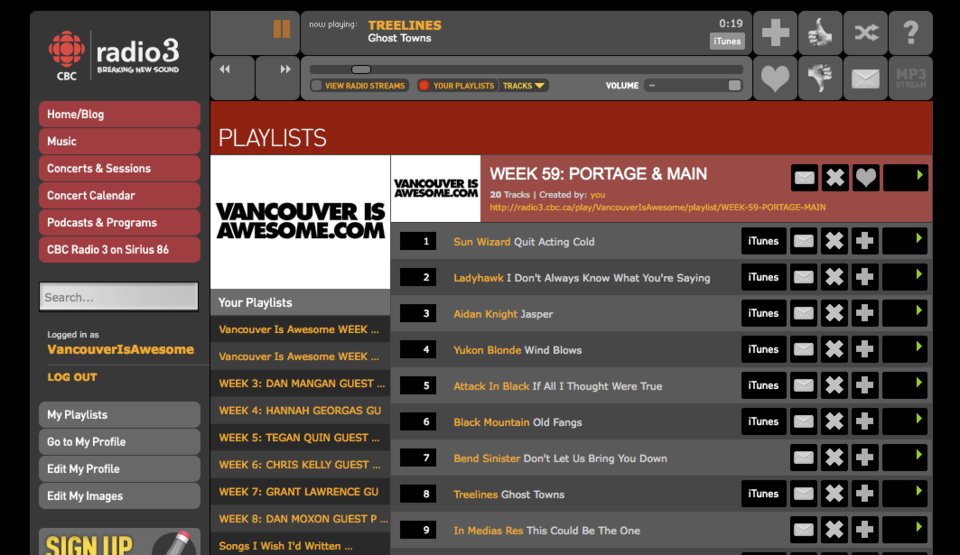This screenshot has height=555, width=960.
Task: Click Edit My Images
Action: (119, 496)
